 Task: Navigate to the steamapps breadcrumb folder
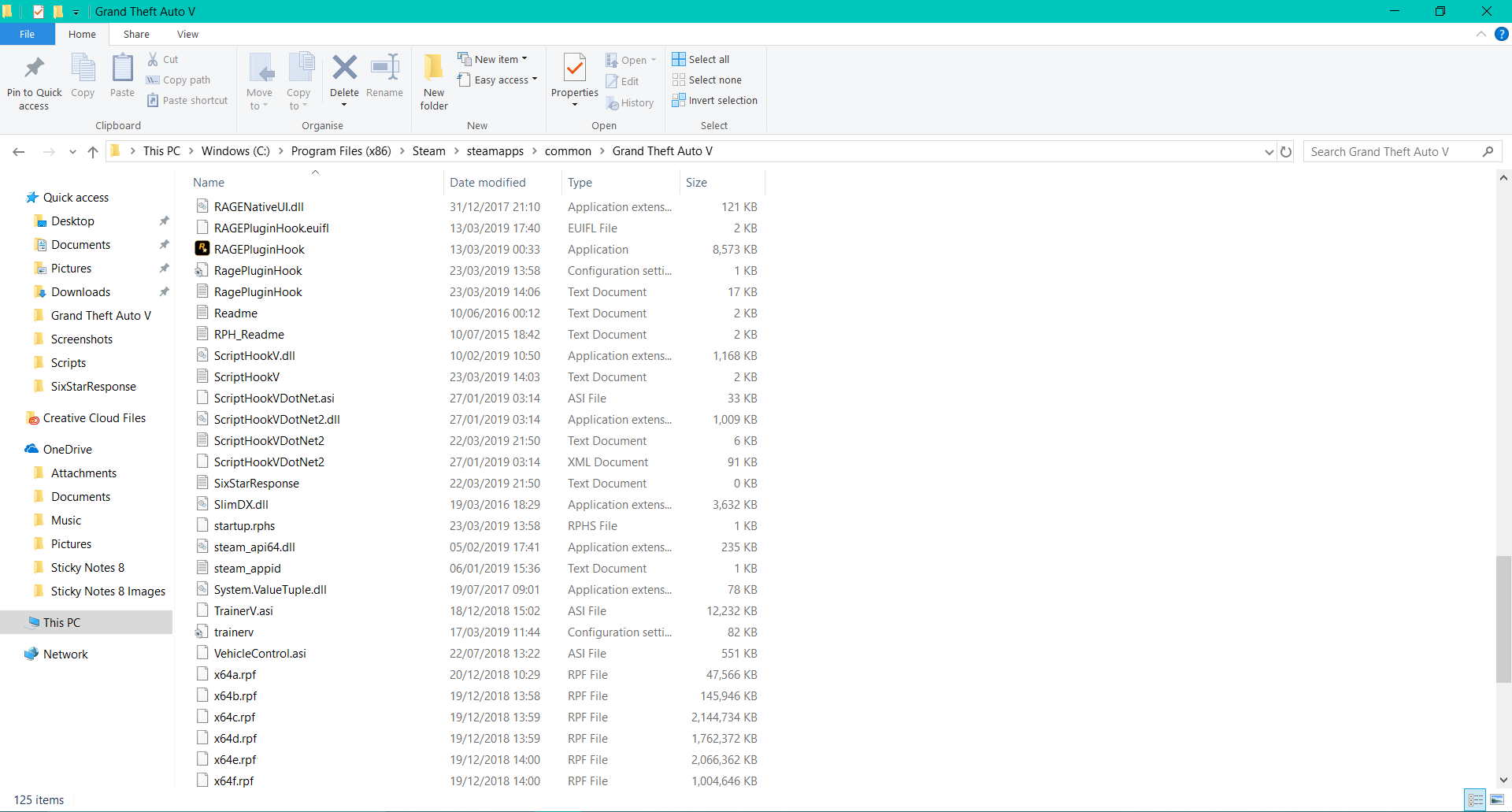pos(495,151)
